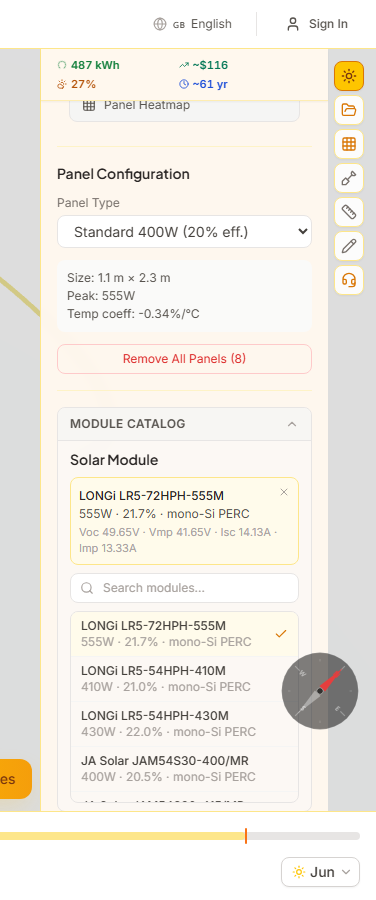
Task: Select the shovel dig tool icon
Action: (x=349, y=179)
